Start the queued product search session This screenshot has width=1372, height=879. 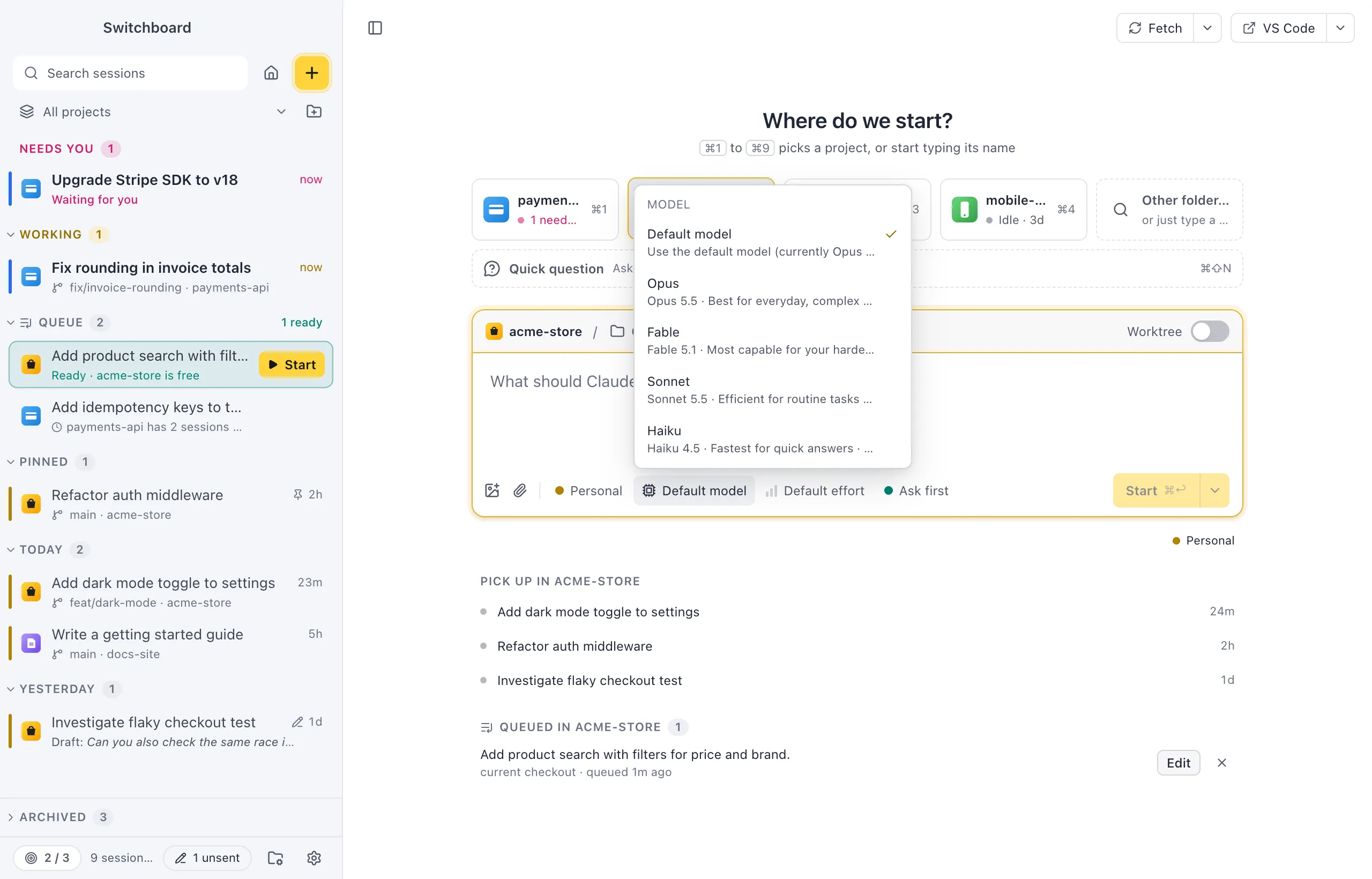(292, 364)
